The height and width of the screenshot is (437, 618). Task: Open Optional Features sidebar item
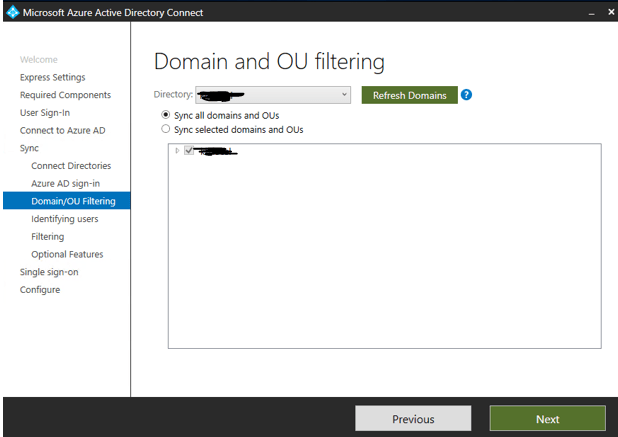(67, 254)
